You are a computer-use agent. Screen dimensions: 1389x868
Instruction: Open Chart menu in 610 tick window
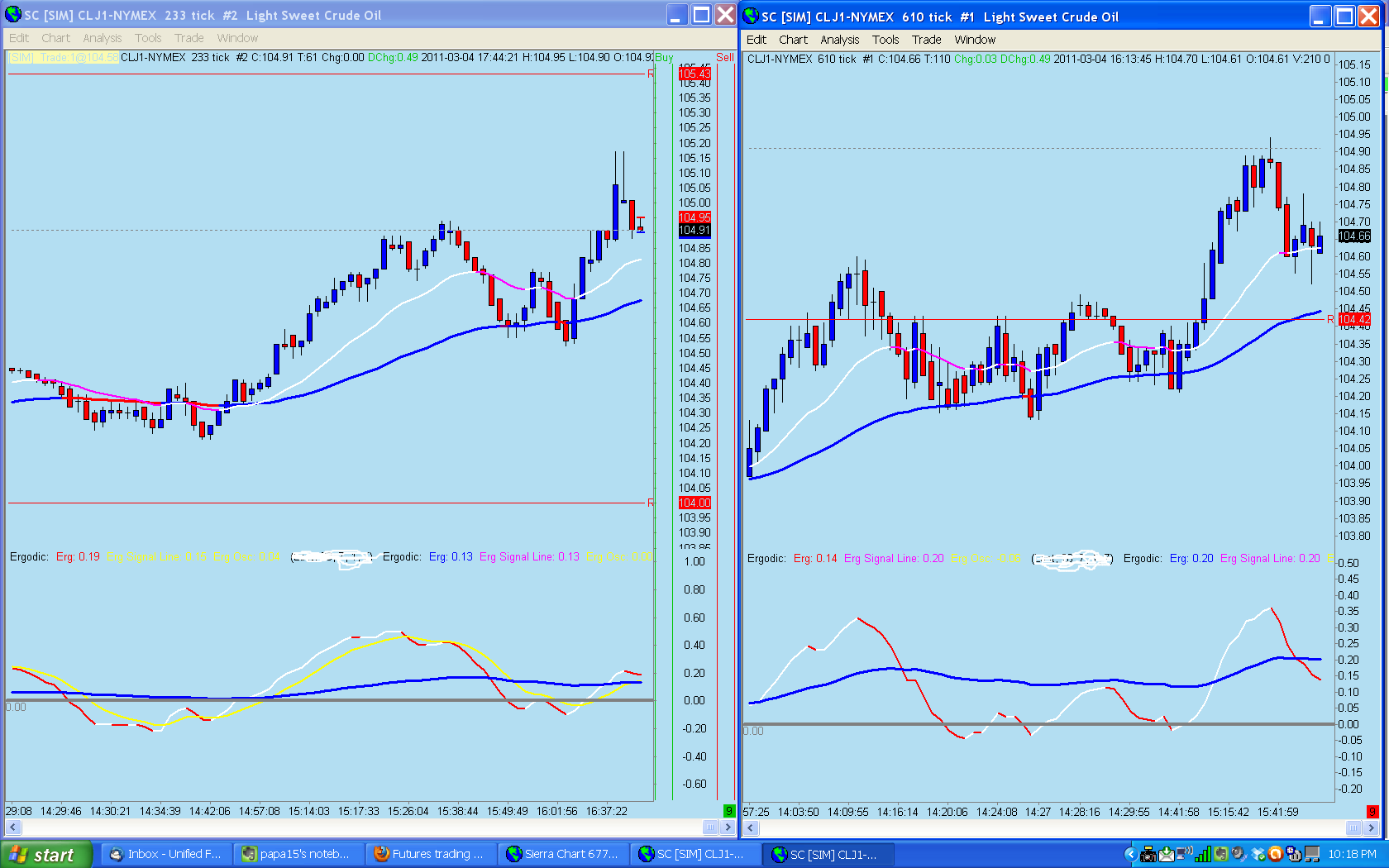[793, 40]
